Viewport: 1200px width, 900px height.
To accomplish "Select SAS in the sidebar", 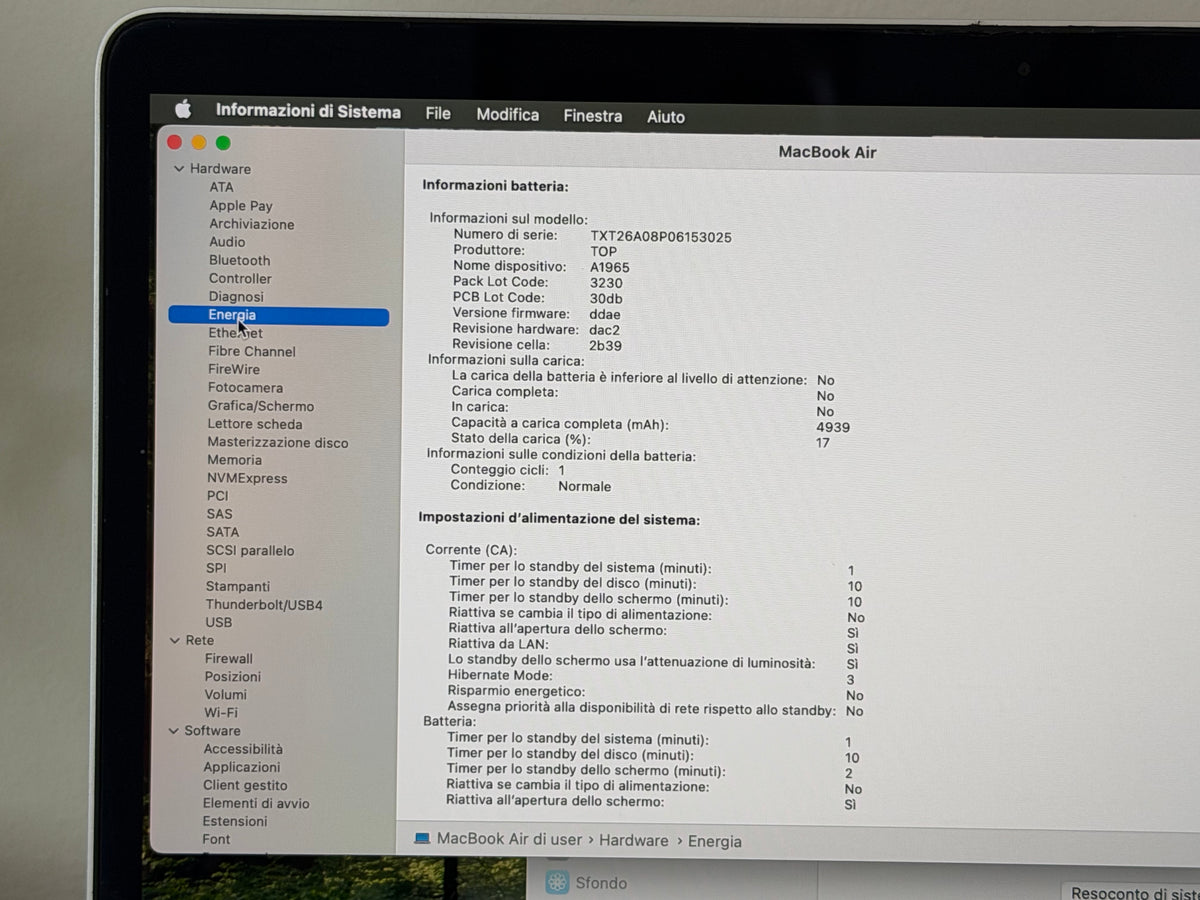I will pos(219,514).
